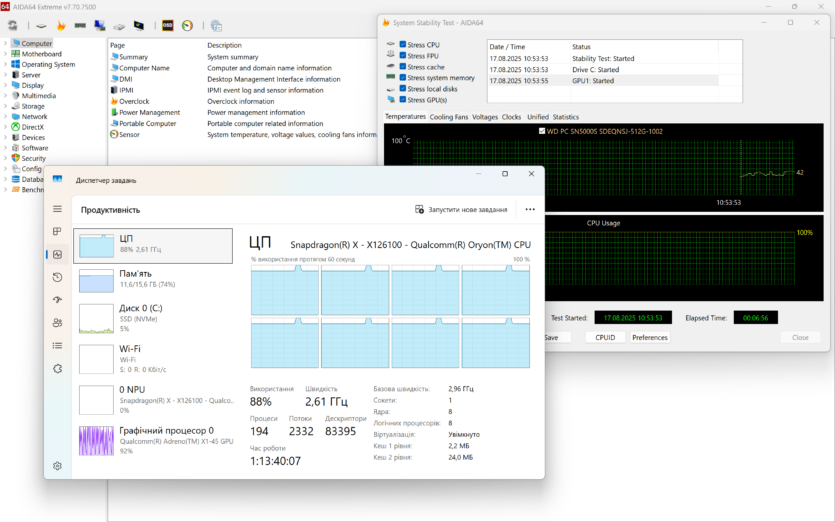Open Services icon in the Task Manager sidebar
Viewport: 835px width, 522px height.
point(58,369)
